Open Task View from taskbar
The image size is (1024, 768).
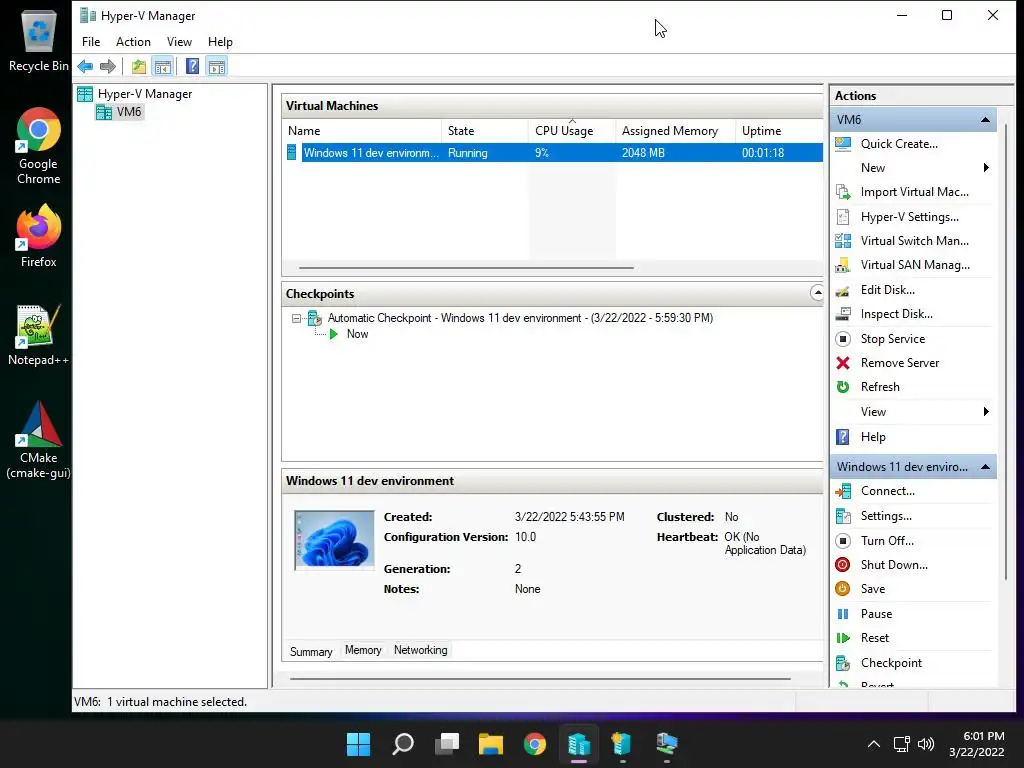click(447, 744)
